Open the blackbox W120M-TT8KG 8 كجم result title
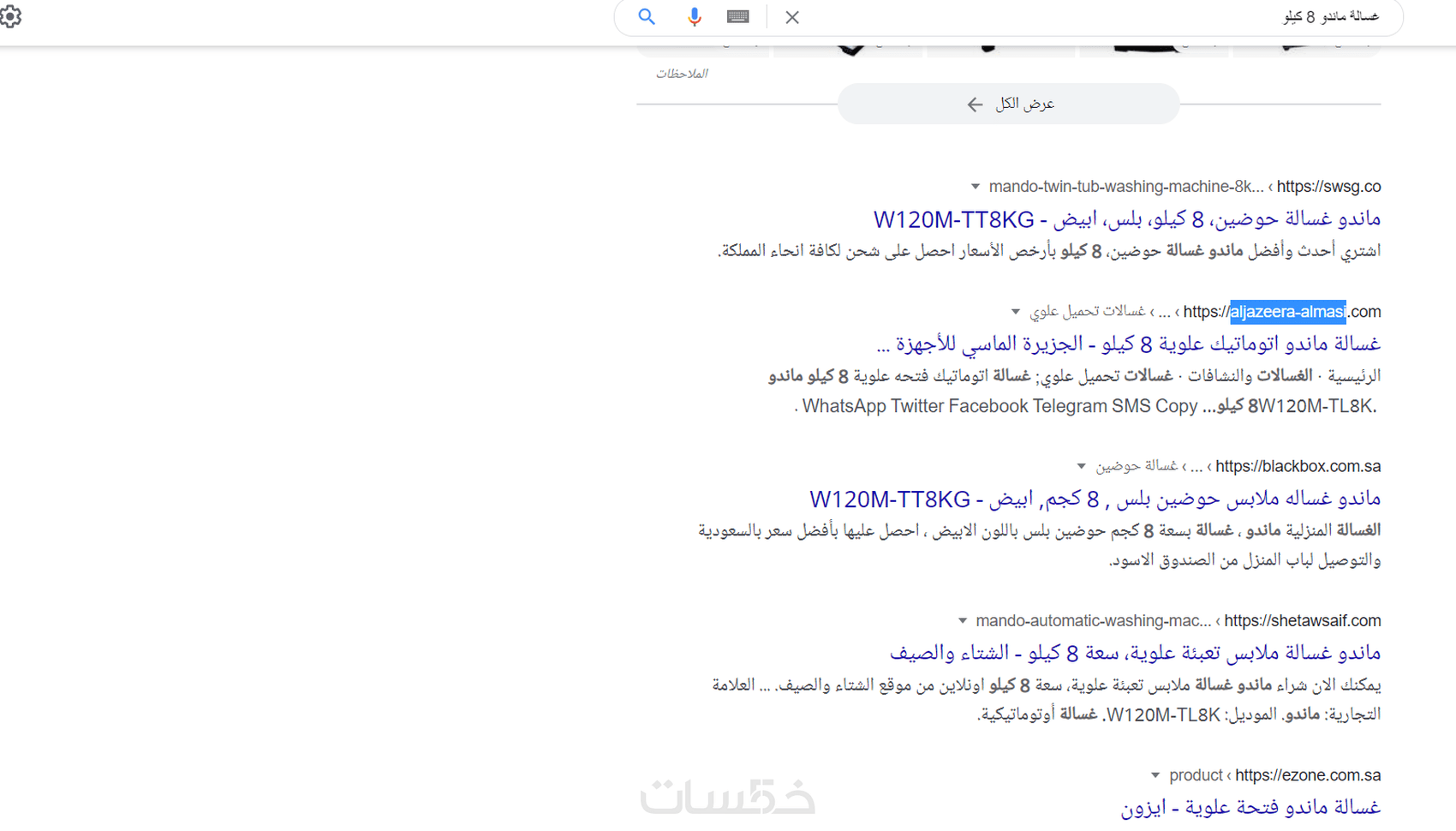Viewport: 1456px width, 831px height. 1095,499
